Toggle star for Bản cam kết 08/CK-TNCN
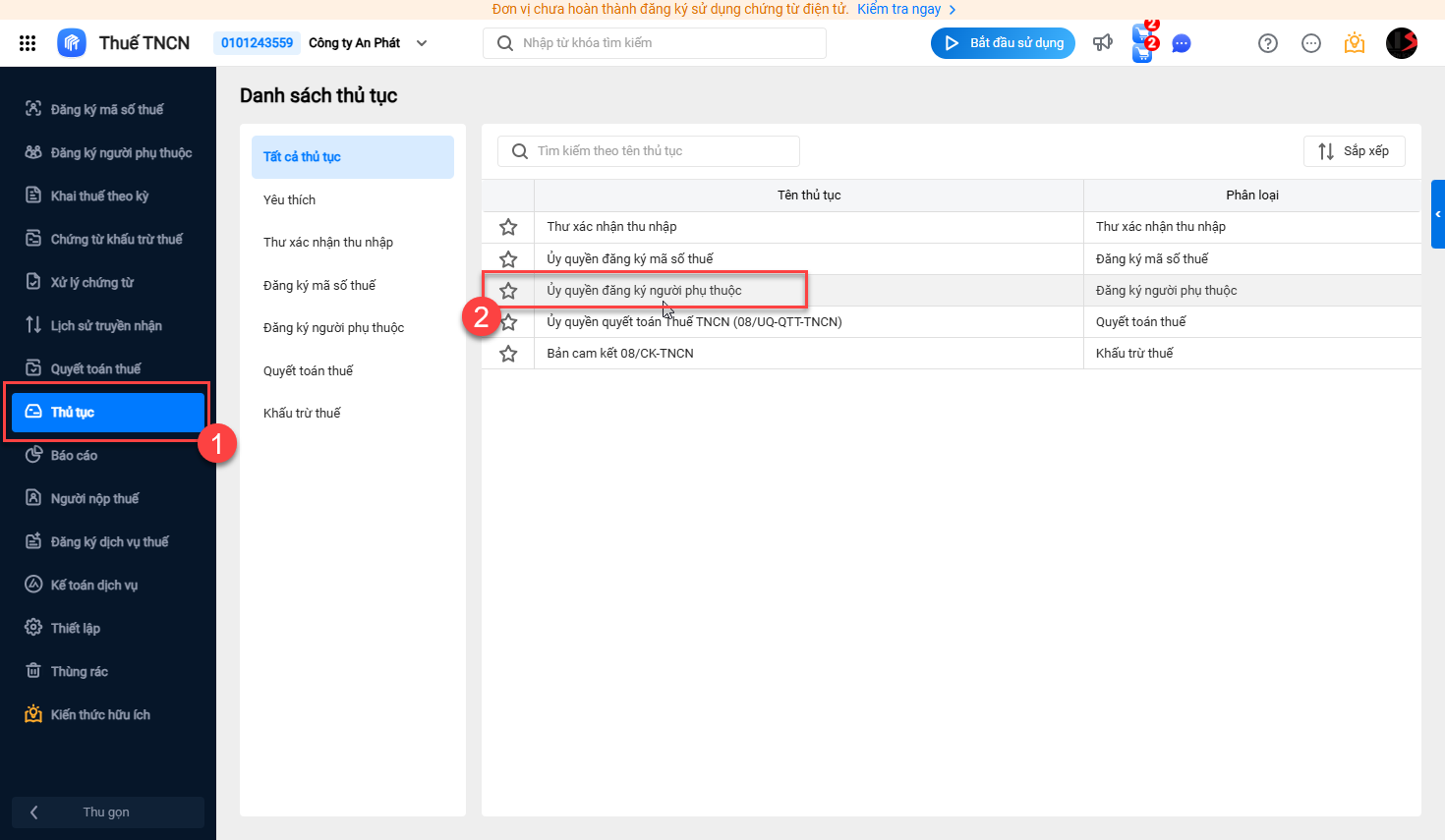The width and height of the screenshot is (1445, 840). click(508, 354)
